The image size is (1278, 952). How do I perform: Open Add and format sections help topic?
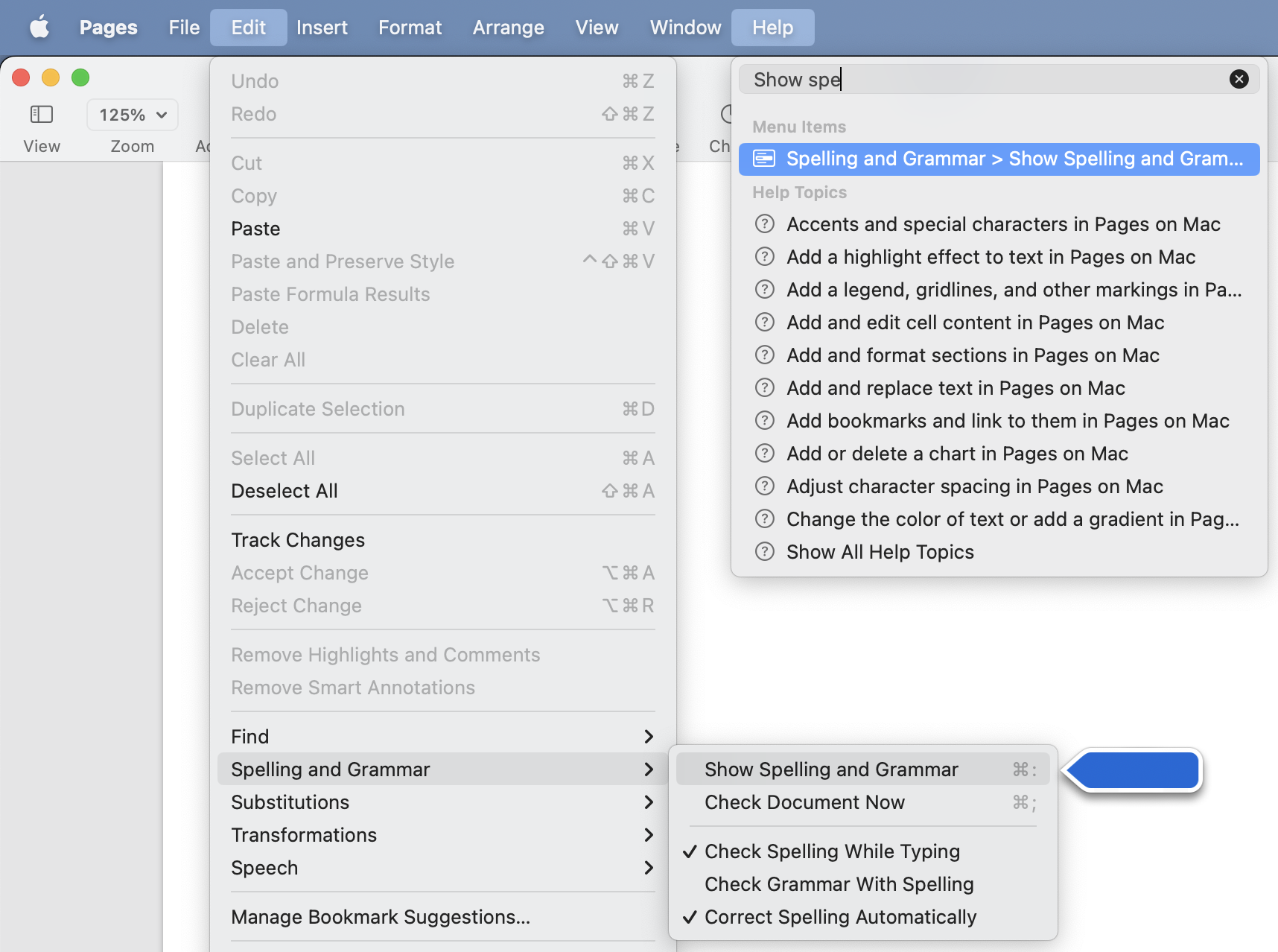point(999,355)
